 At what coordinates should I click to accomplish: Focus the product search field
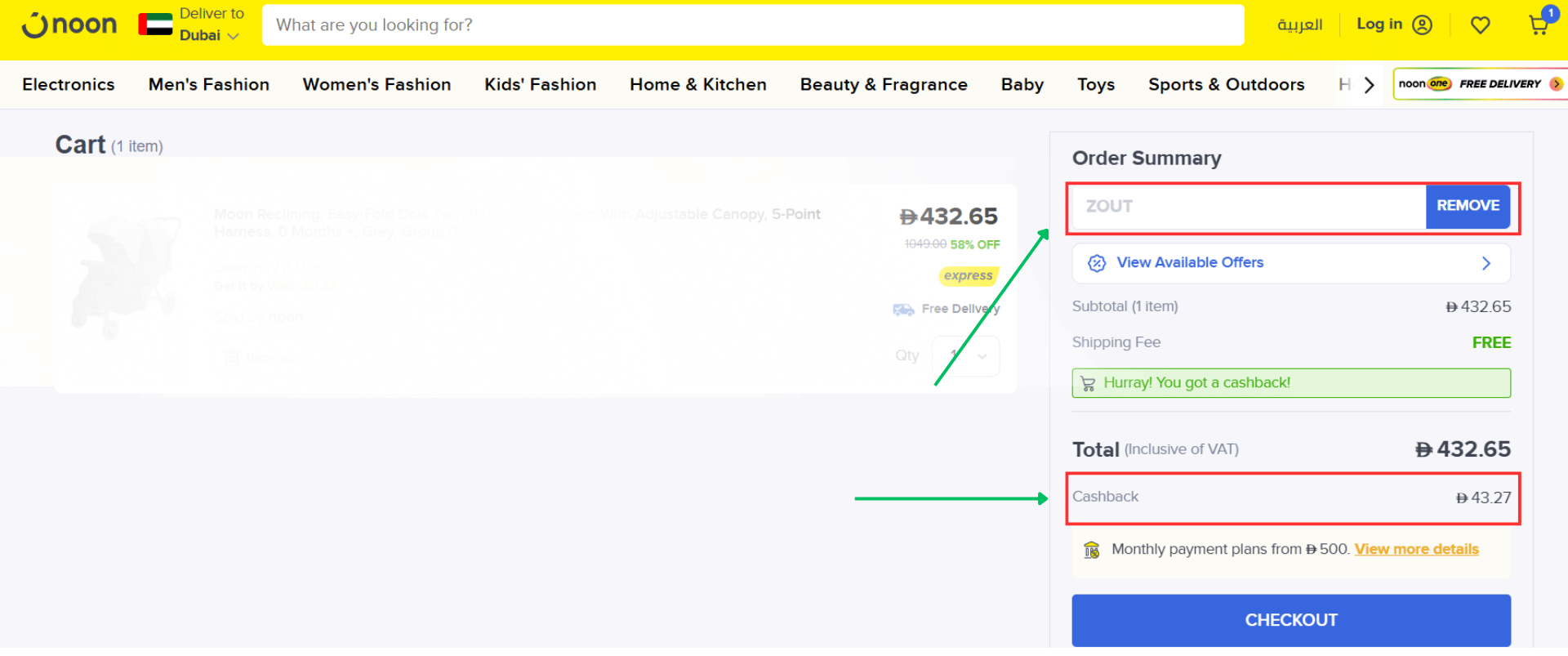click(x=751, y=25)
